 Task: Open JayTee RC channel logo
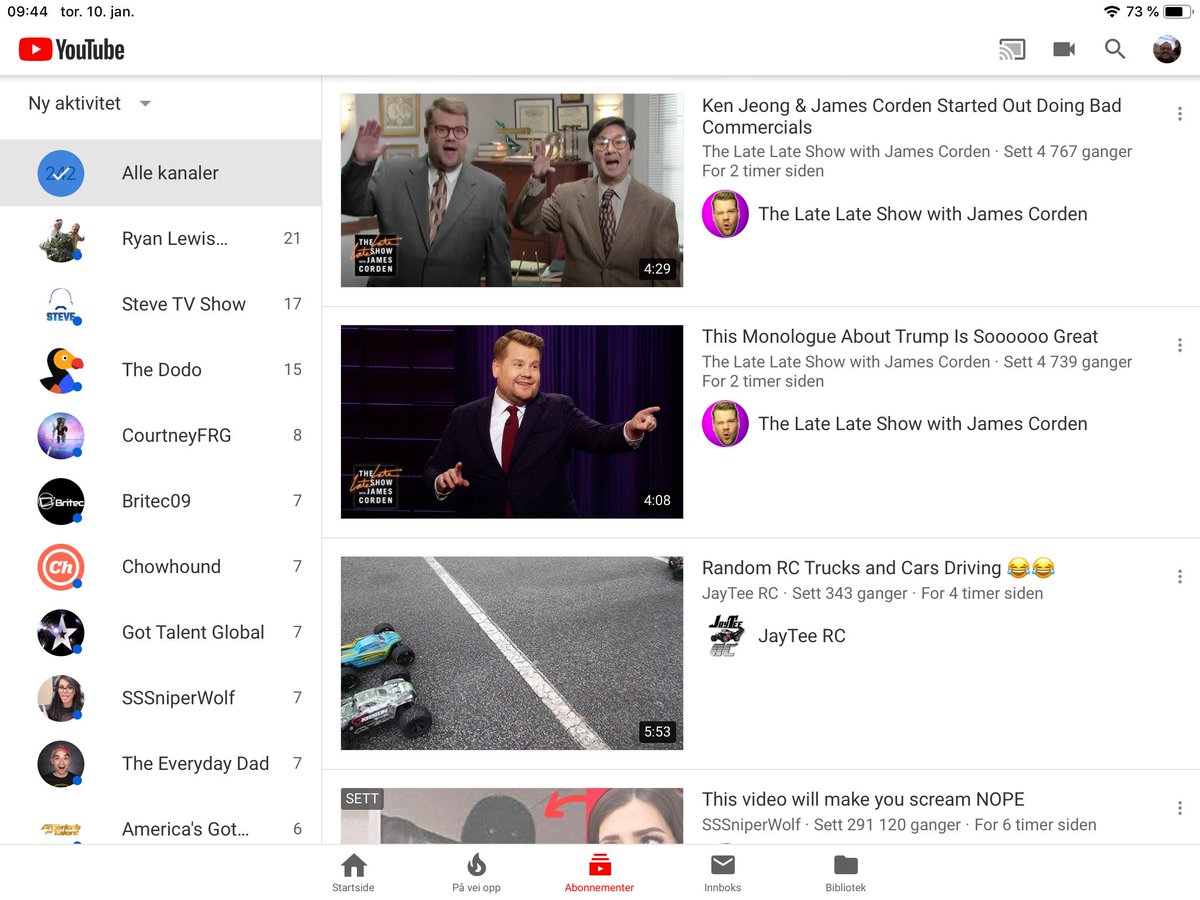click(725, 636)
